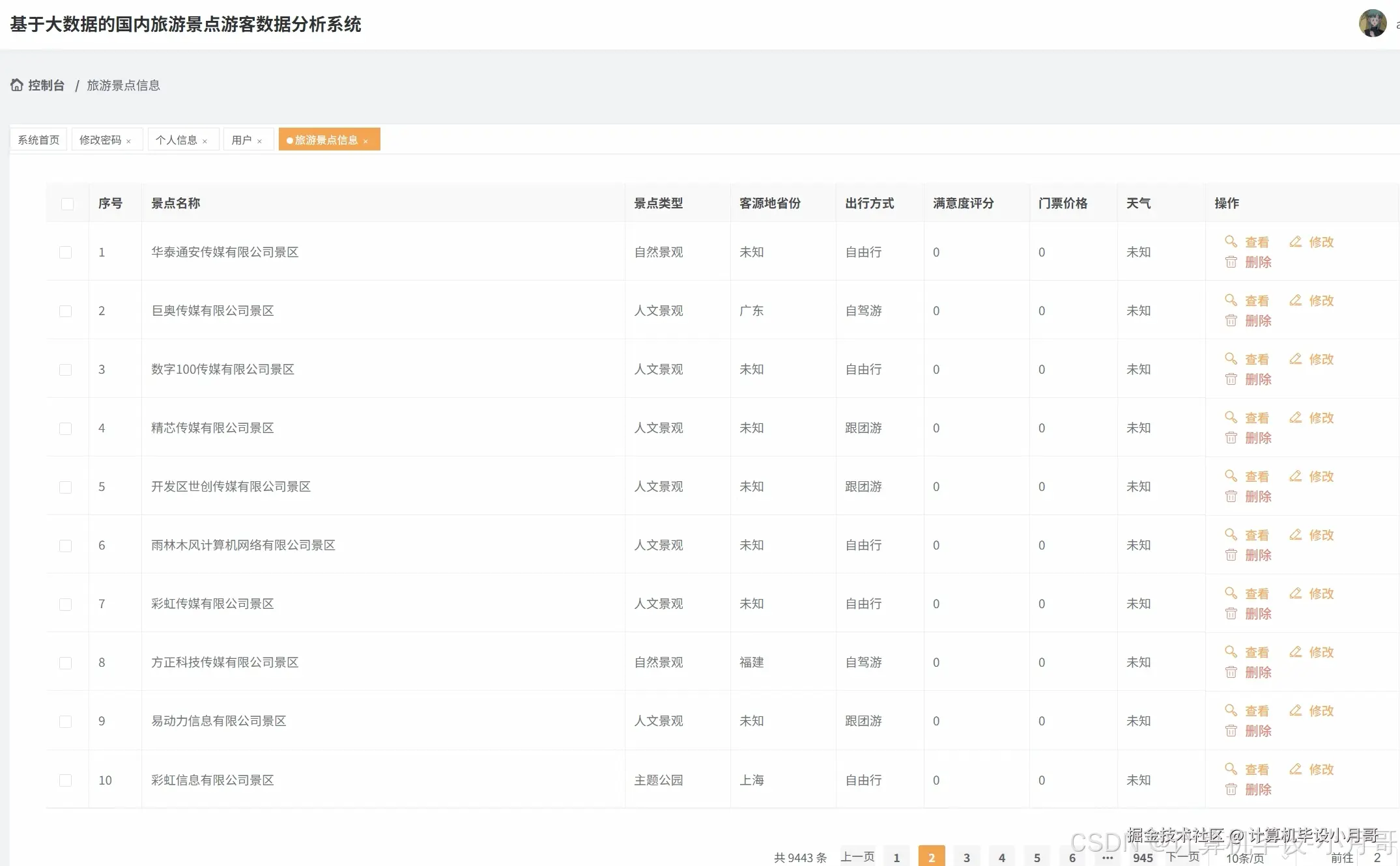Click the edit pencil for 开发区世创传媒有限公司景区

[x=1295, y=476]
